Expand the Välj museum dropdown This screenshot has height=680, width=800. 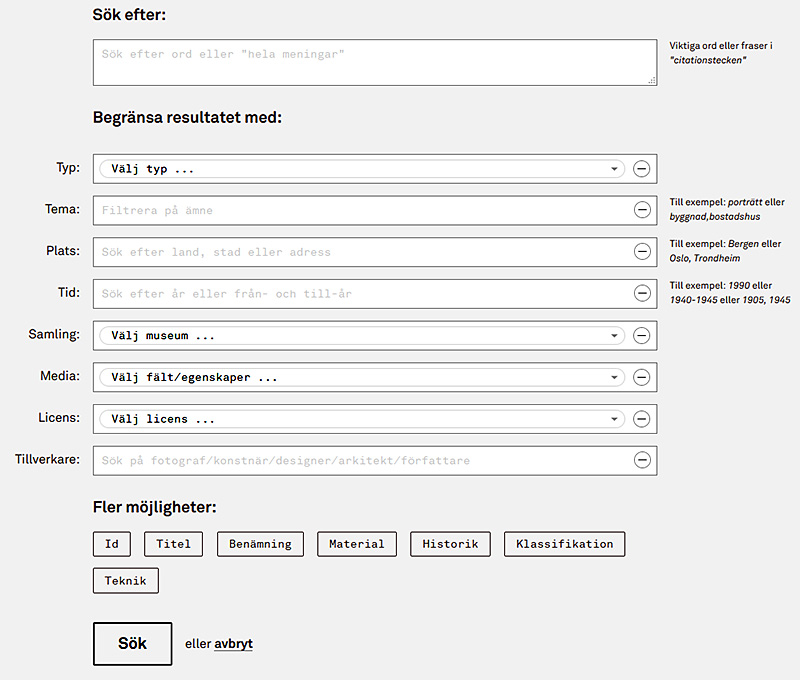[x=362, y=336]
